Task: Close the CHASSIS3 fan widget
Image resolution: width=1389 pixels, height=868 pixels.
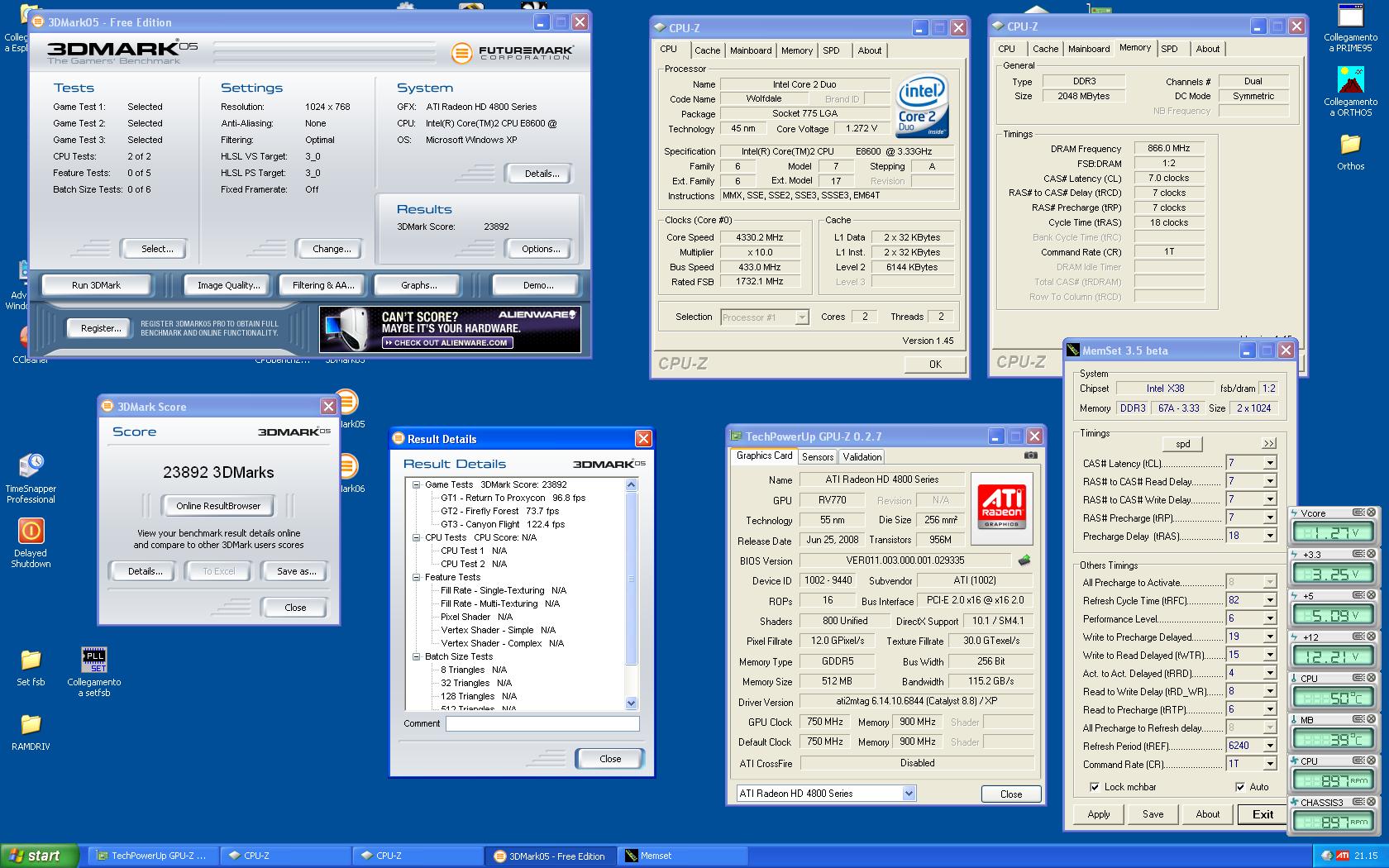Action: [x=1372, y=802]
